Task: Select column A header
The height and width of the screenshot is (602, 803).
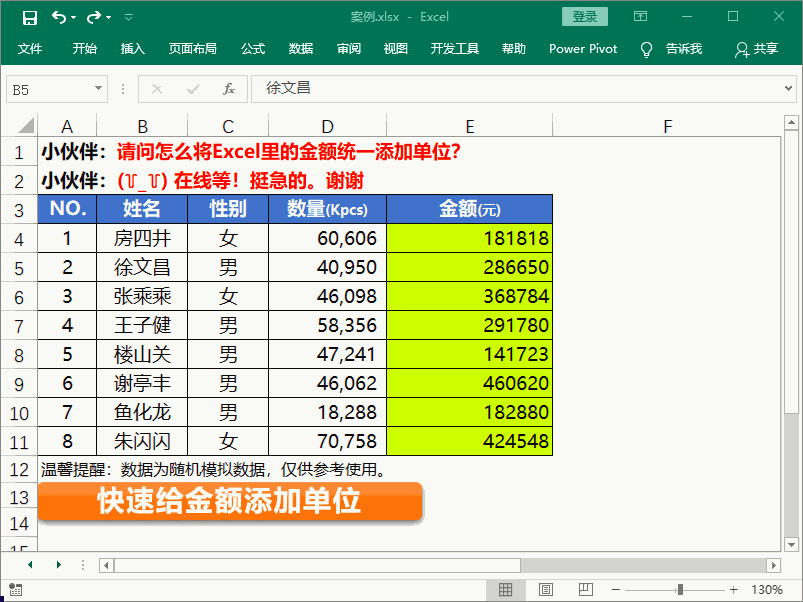Action: (x=67, y=126)
